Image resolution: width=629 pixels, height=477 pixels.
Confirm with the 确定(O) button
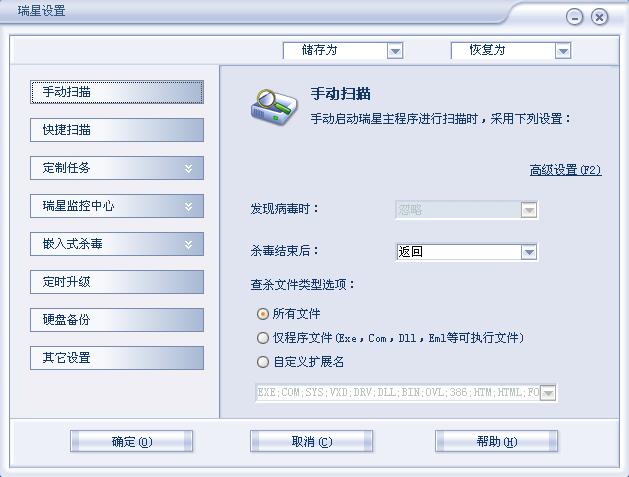click(131, 442)
